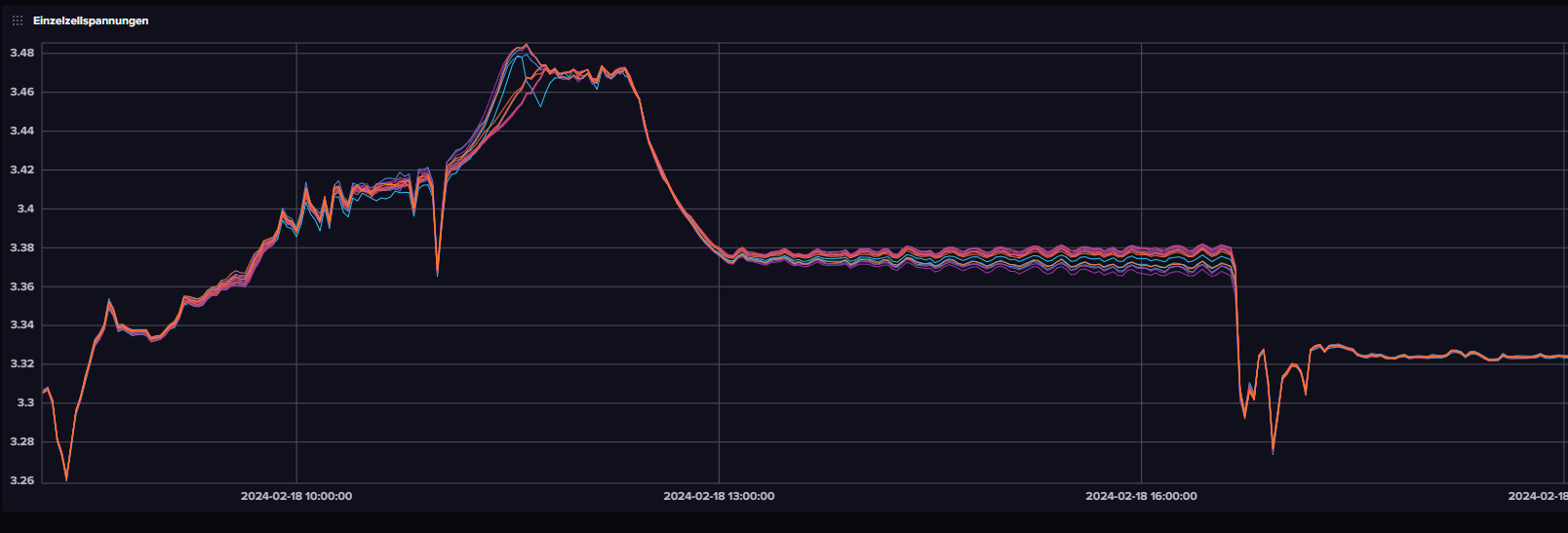Screen dimensions: 1568x533
Task: Click the 3.4 y-axis label
Action: 25,209
